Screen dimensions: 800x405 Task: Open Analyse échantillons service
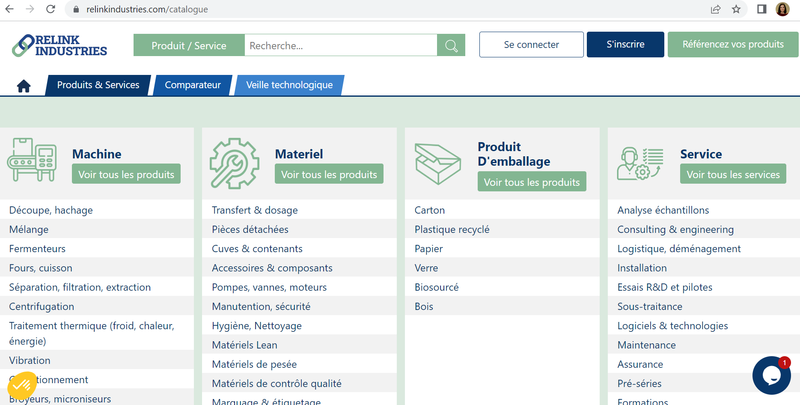663,210
